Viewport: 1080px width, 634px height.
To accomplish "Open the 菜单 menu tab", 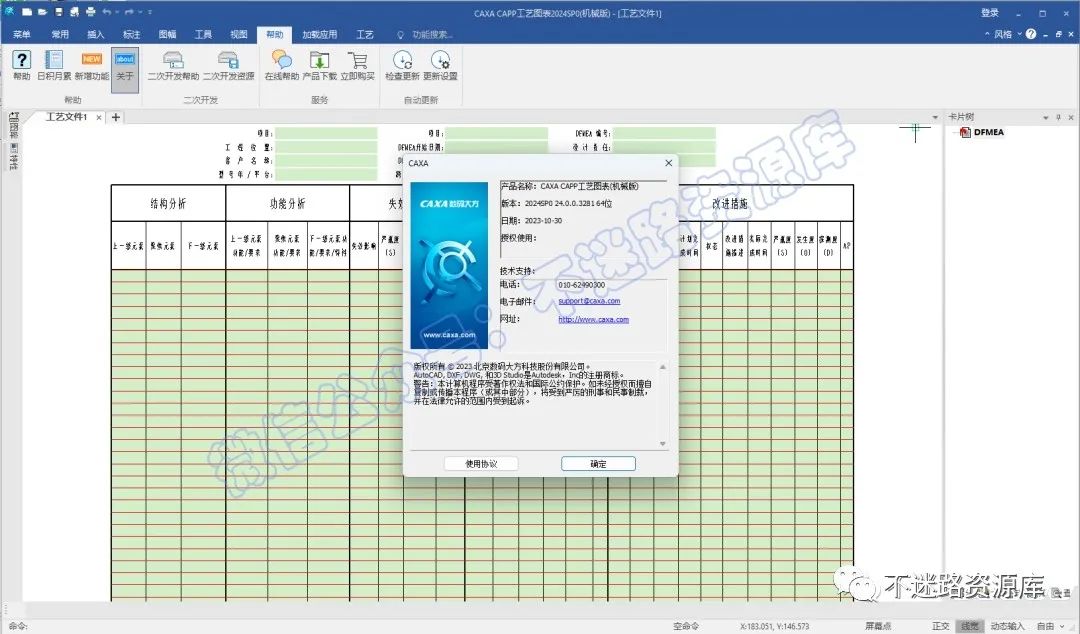I will [x=21, y=34].
